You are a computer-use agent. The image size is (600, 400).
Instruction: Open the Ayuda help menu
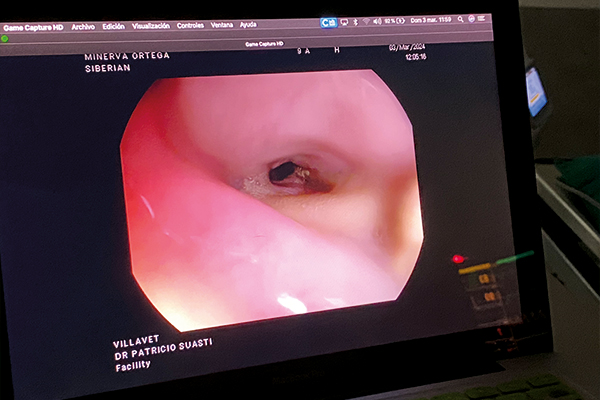click(x=248, y=24)
